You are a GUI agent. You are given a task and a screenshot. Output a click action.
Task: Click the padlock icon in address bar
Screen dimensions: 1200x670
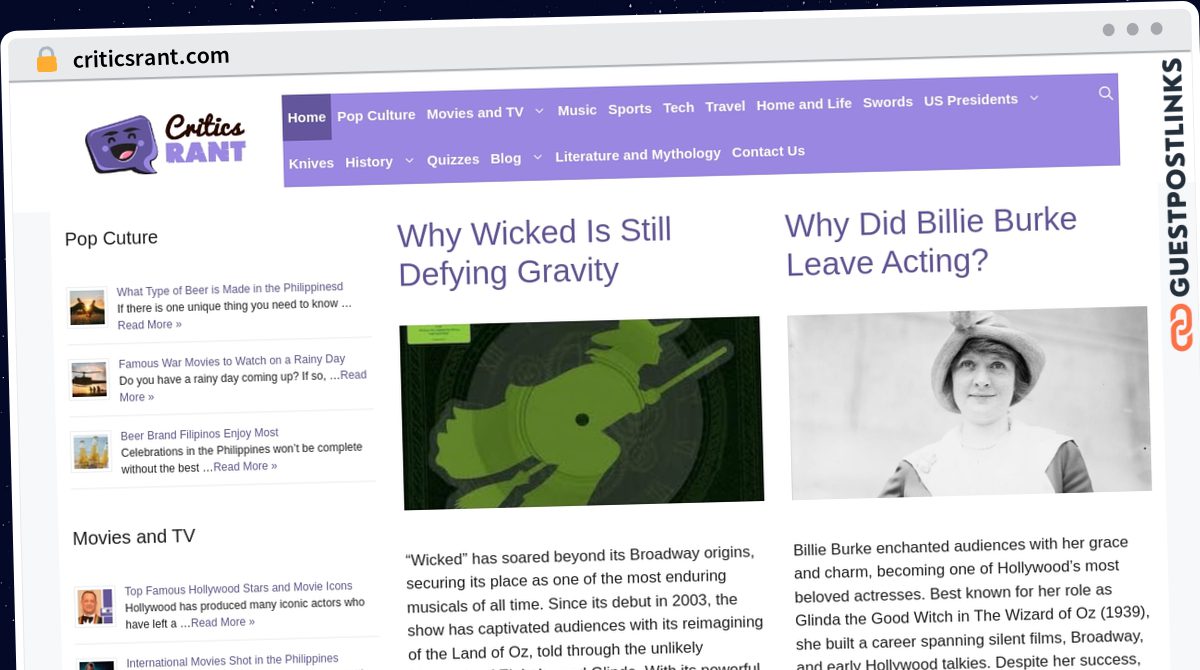click(47, 60)
